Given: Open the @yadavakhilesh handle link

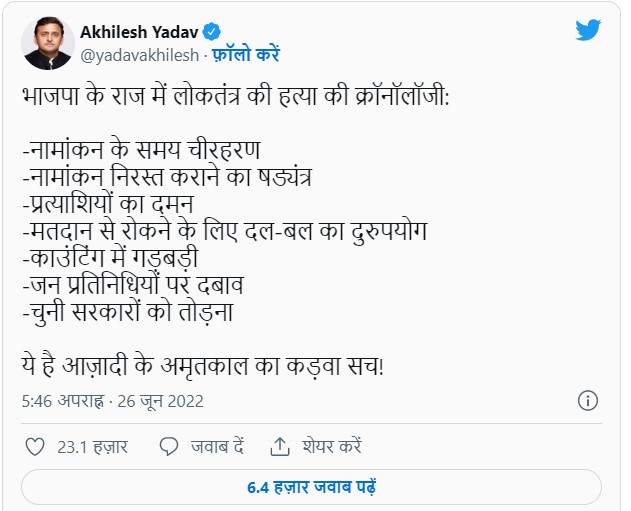Looking at the screenshot, I should point(140,55).
